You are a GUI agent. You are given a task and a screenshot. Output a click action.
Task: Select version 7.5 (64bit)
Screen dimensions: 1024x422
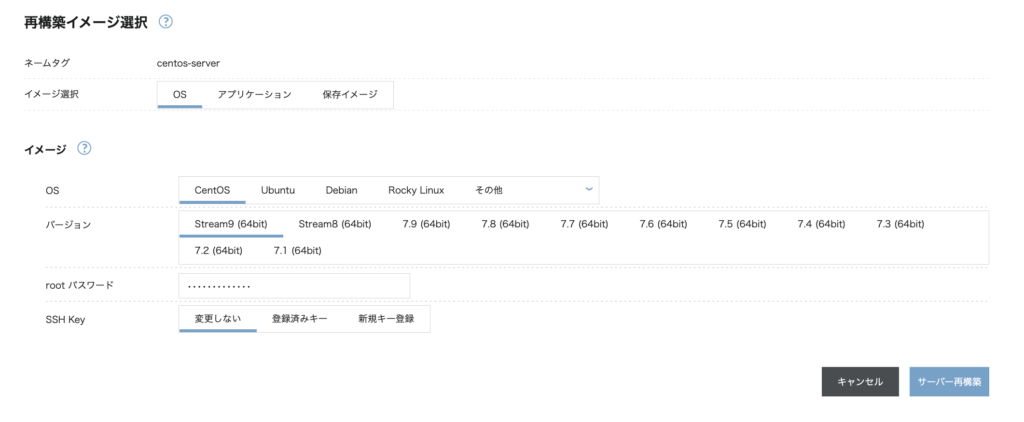coord(743,224)
